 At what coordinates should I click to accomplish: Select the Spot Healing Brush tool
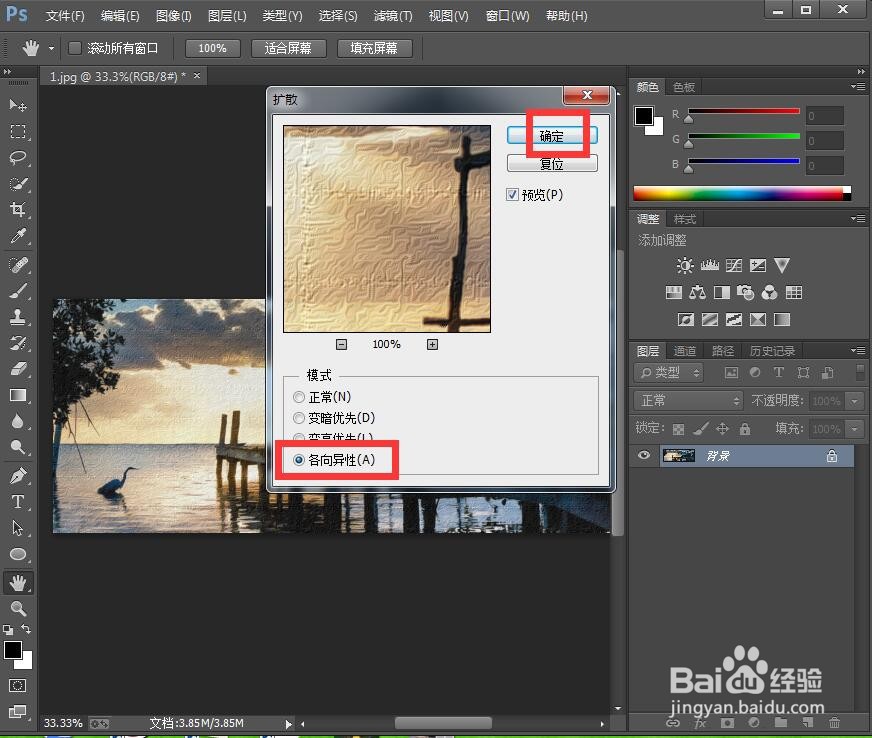(18, 264)
